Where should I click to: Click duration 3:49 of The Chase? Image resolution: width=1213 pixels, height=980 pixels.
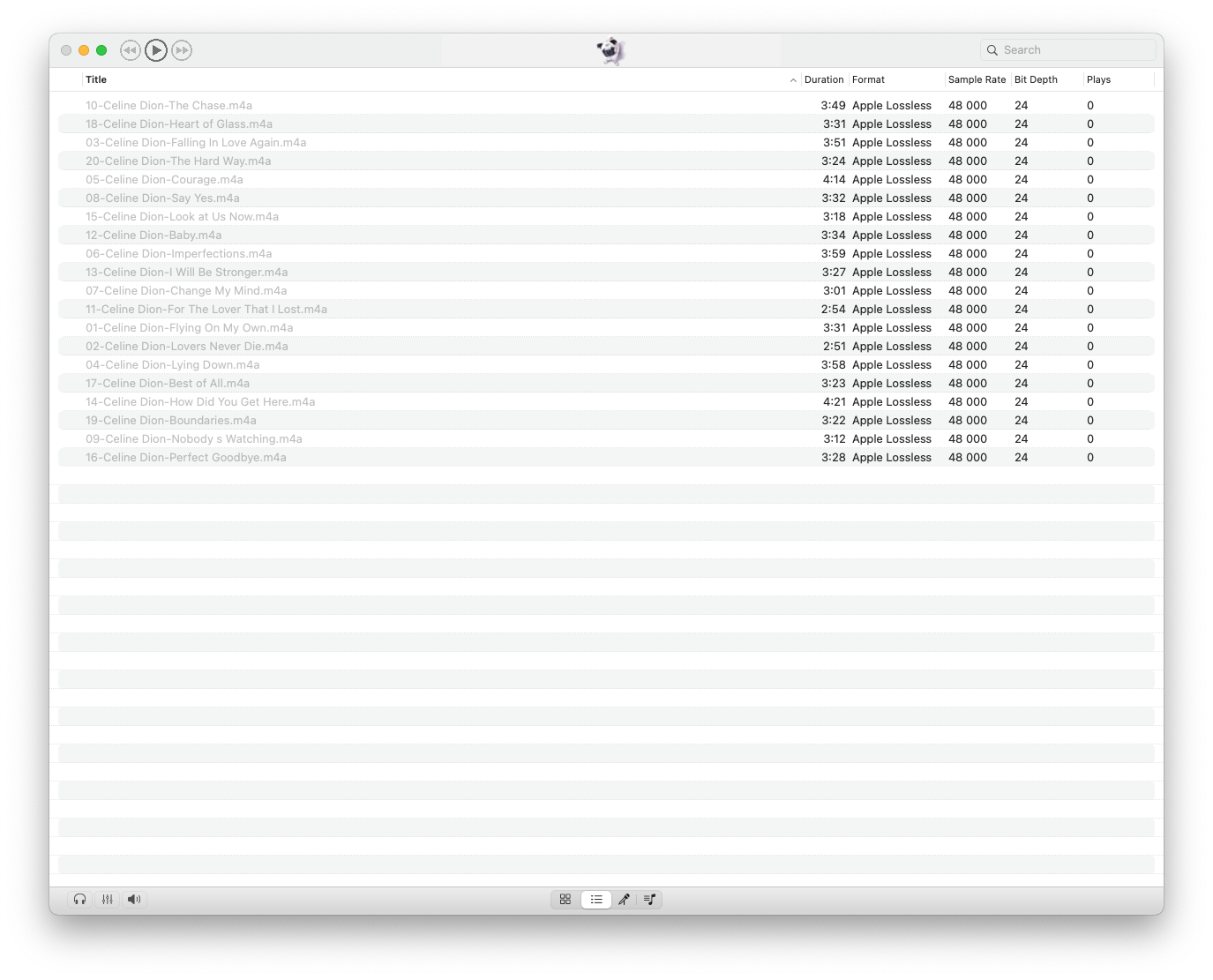[x=833, y=106]
